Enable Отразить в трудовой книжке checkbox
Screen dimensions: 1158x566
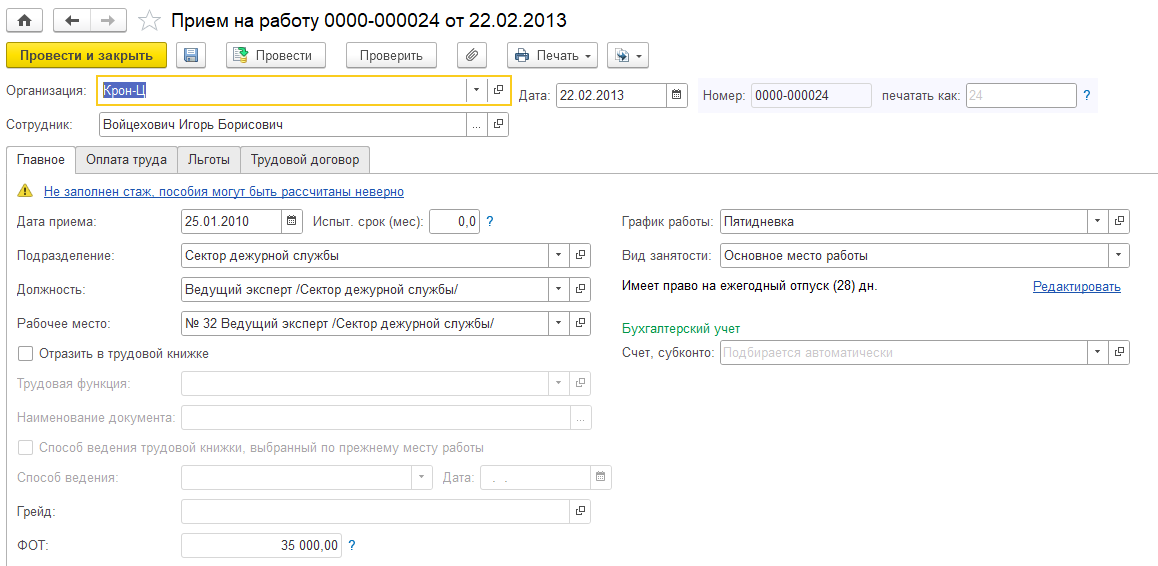tap(25, 354)
